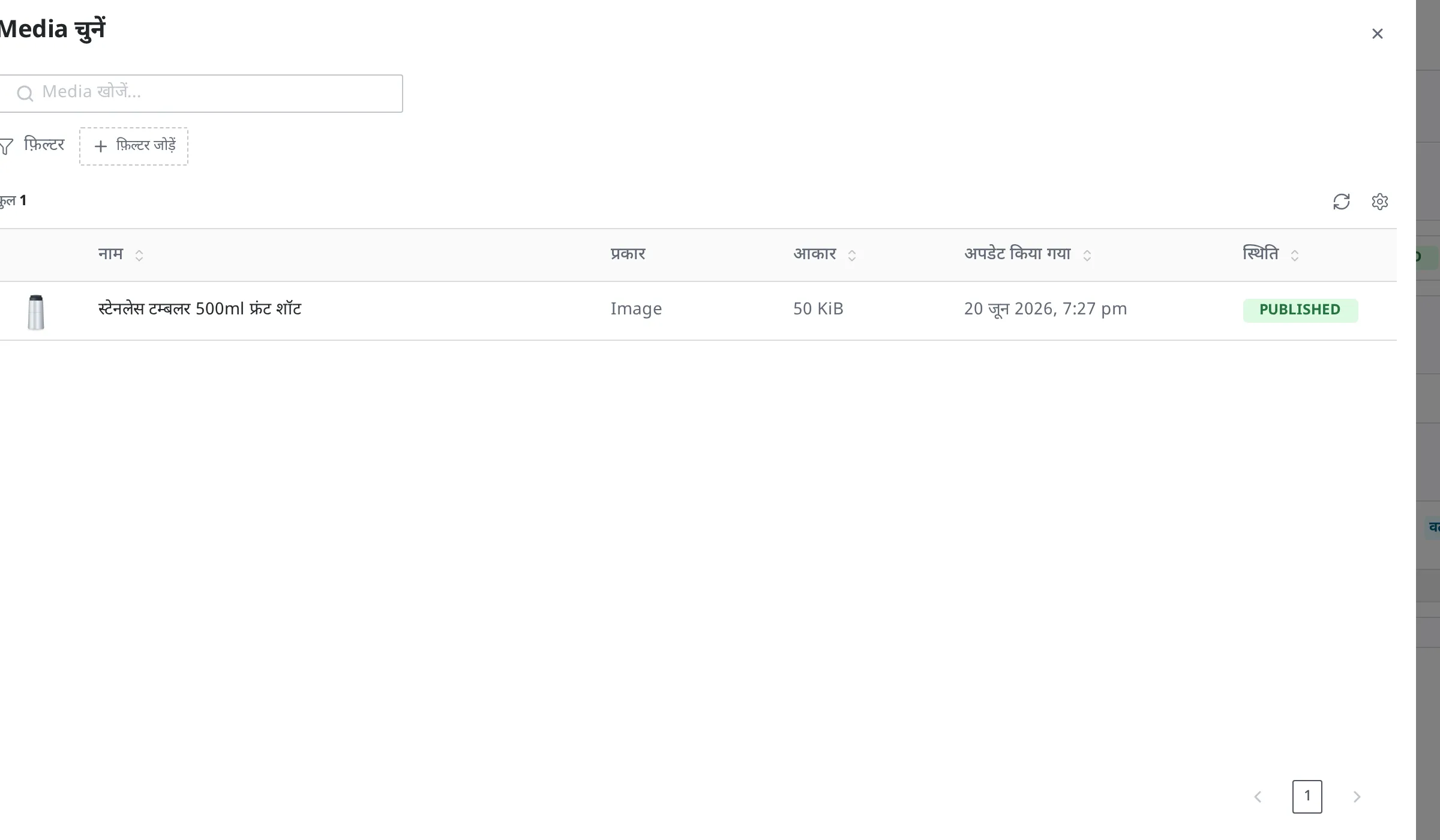Screen dimensions: 1440x840
Task: Select the tumbler image thumbnail
Action: point(36,312)
